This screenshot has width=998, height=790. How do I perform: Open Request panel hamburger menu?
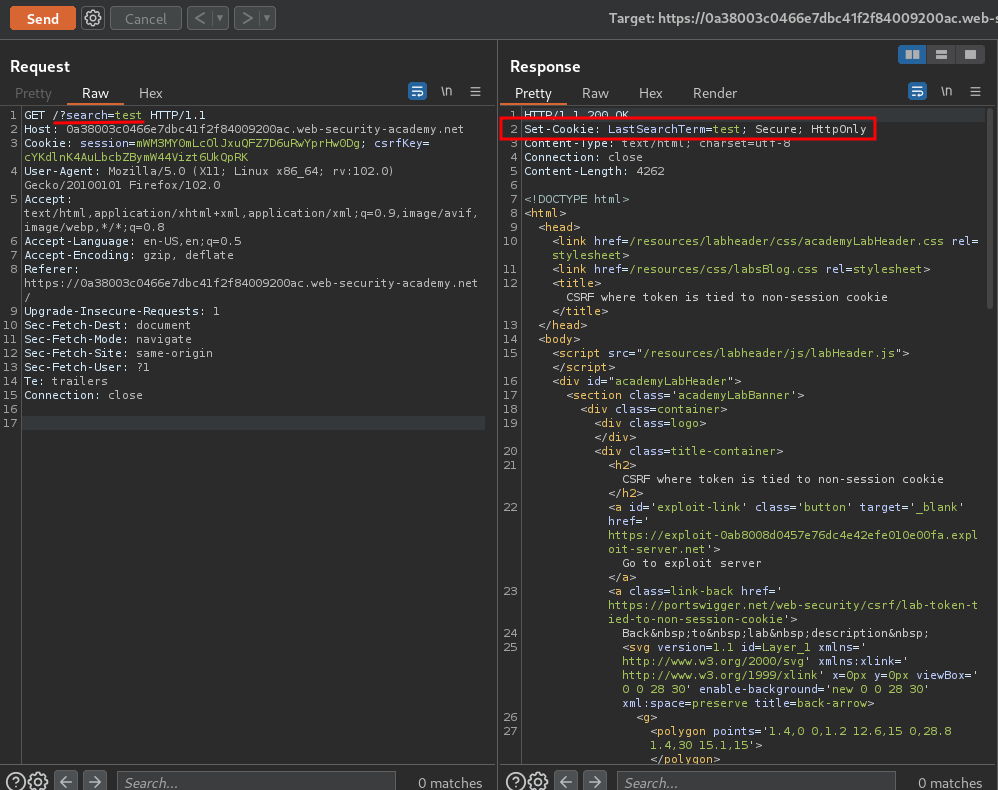[475, 92]
